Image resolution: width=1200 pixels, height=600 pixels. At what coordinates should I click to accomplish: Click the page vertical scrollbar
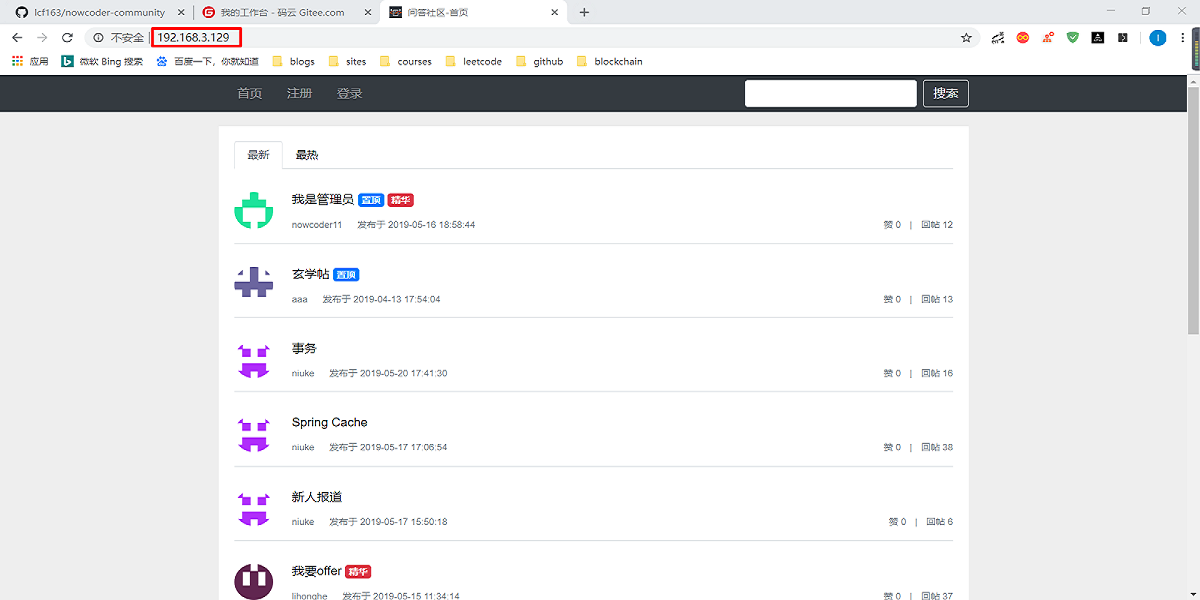pyautogui.click(x=1193, y=210)
